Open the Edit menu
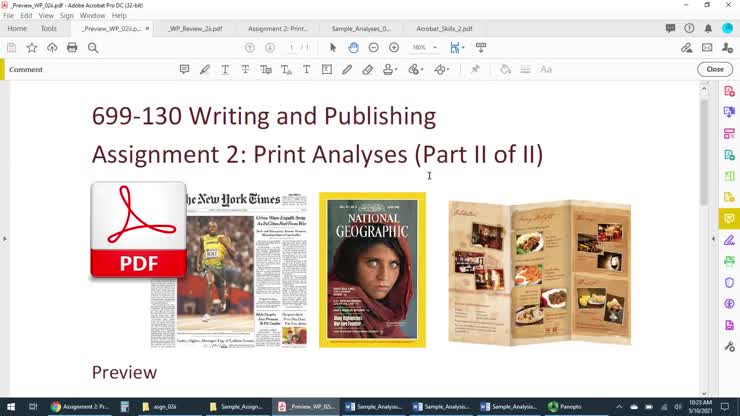The width and height of the screenshot is (740, 416). tap(26, 16)
